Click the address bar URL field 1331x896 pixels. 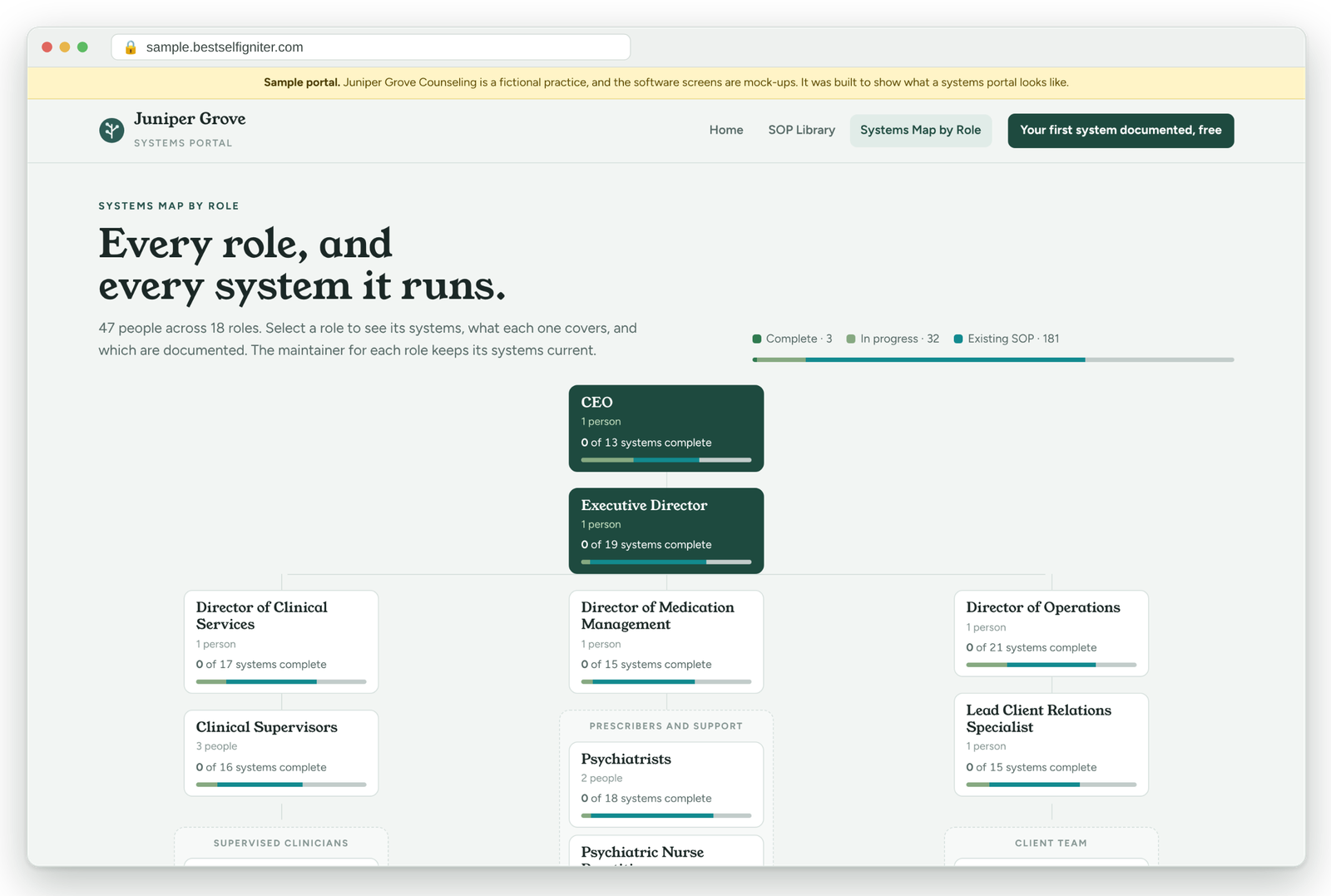point(371,47)
